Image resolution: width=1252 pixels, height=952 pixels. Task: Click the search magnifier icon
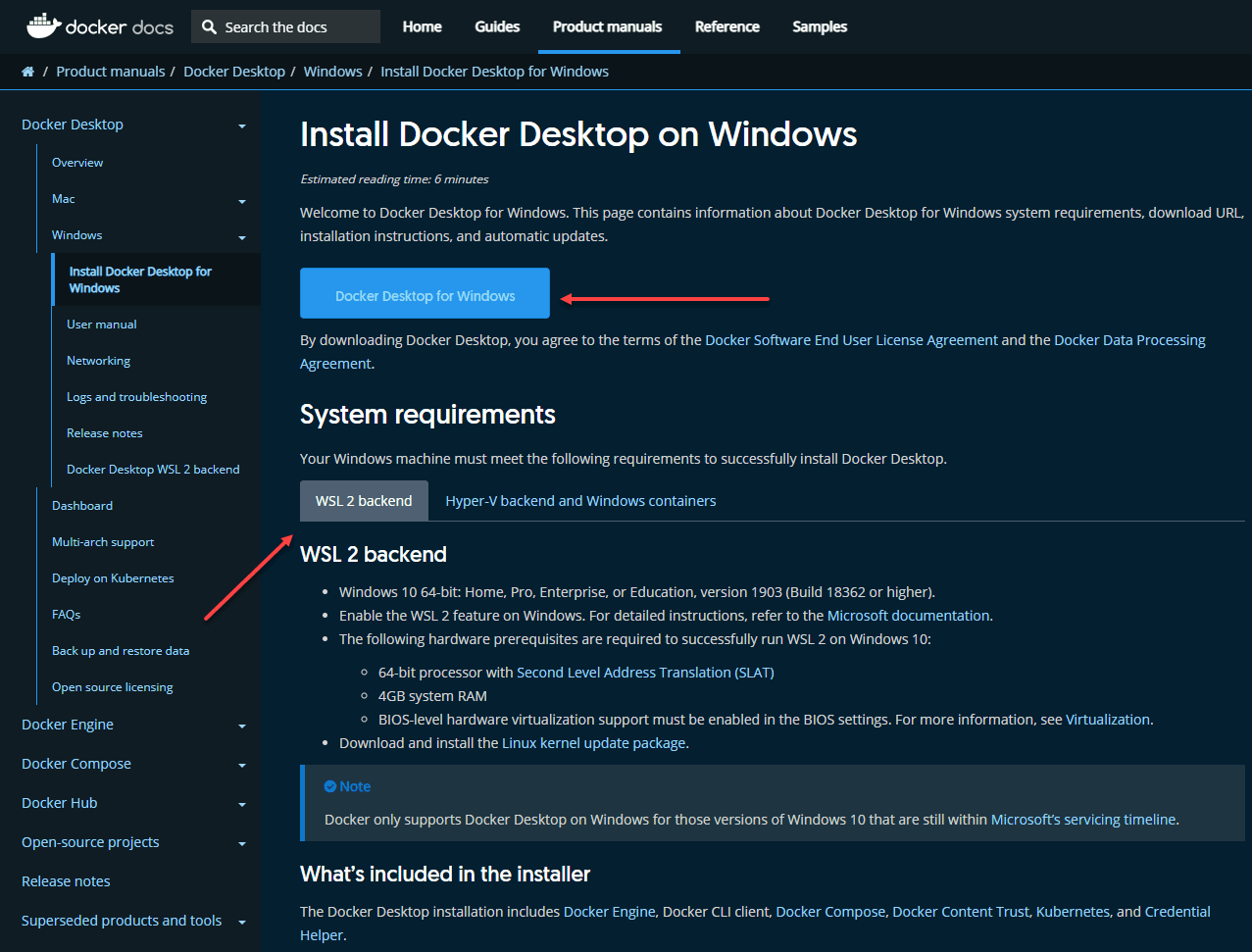click(209, 26)
